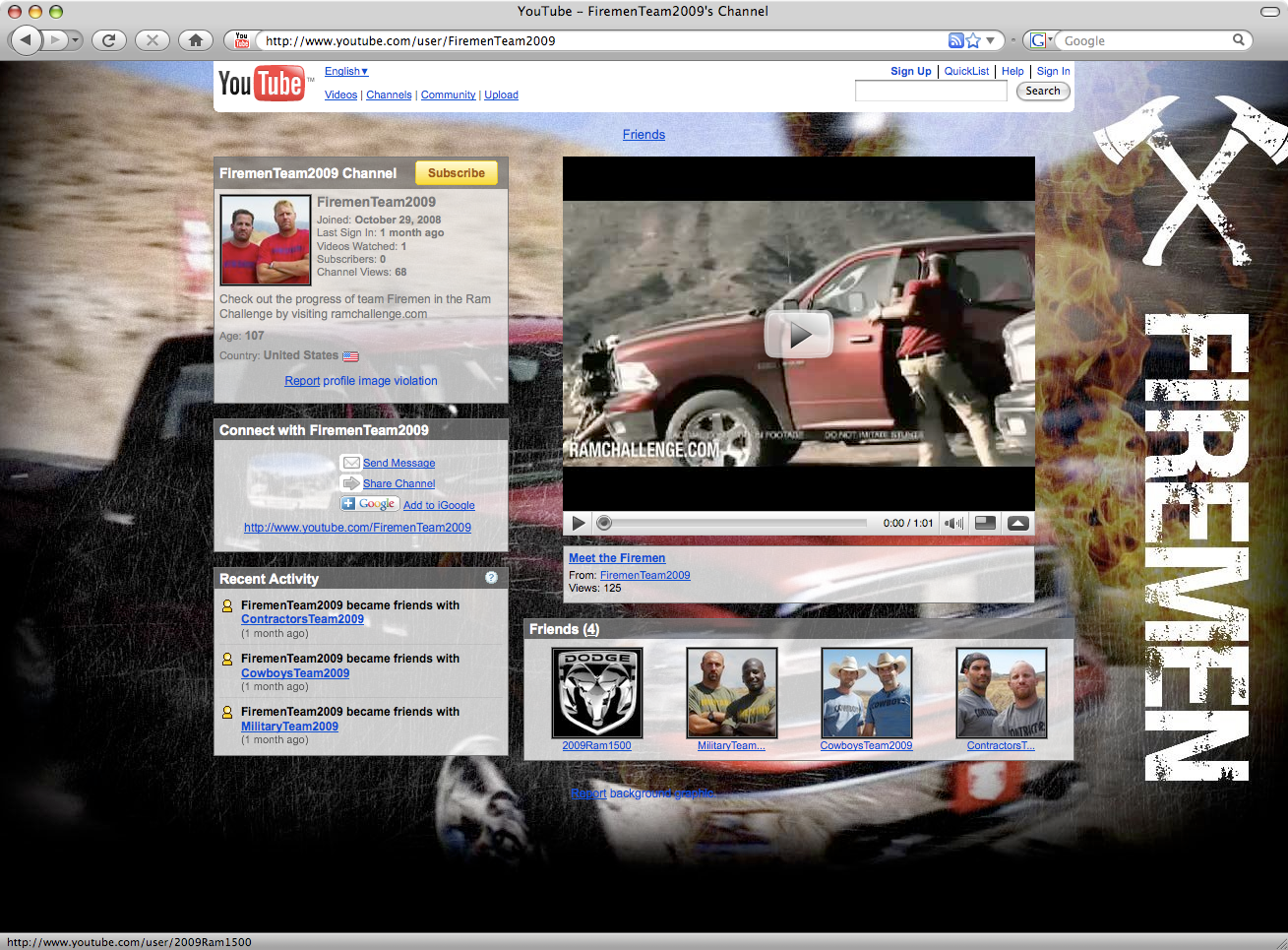Open the Channels tab

(x=389, y=95)
